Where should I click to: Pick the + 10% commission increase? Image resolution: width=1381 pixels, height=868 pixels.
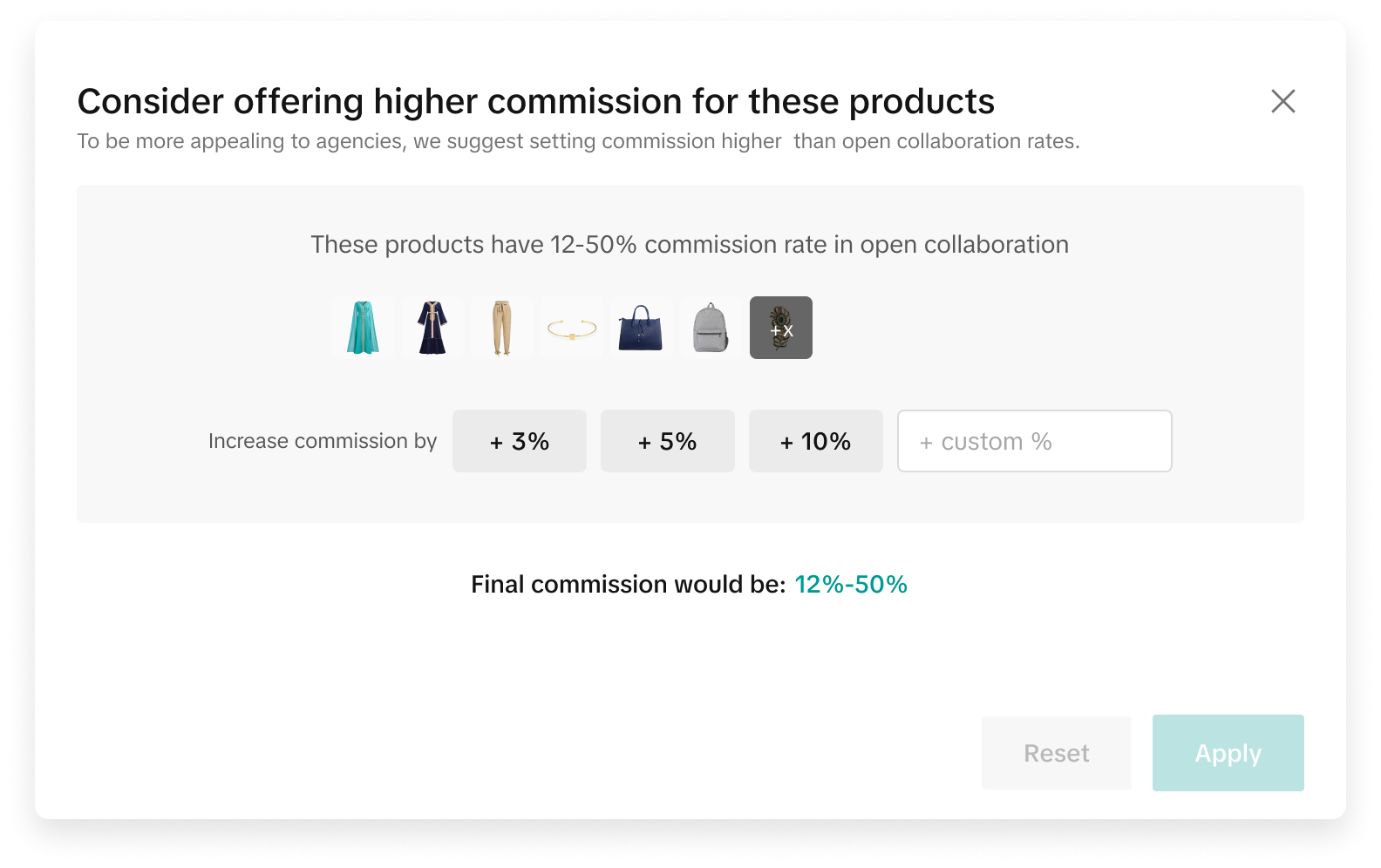[x=816, y=441]
